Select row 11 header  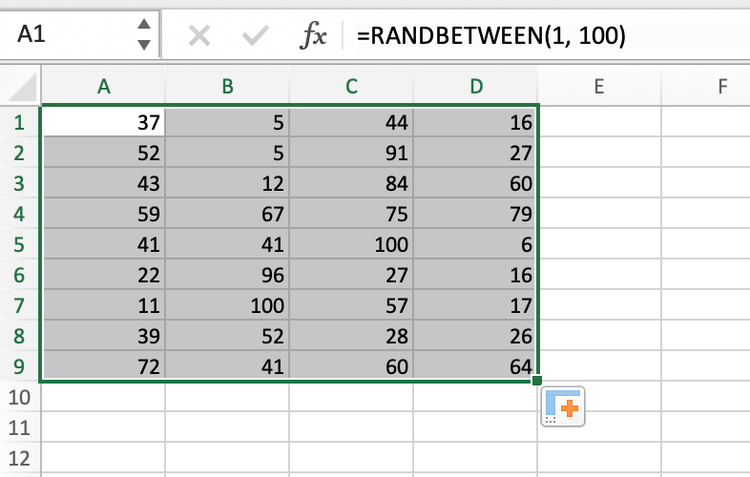tap(20, 428)
